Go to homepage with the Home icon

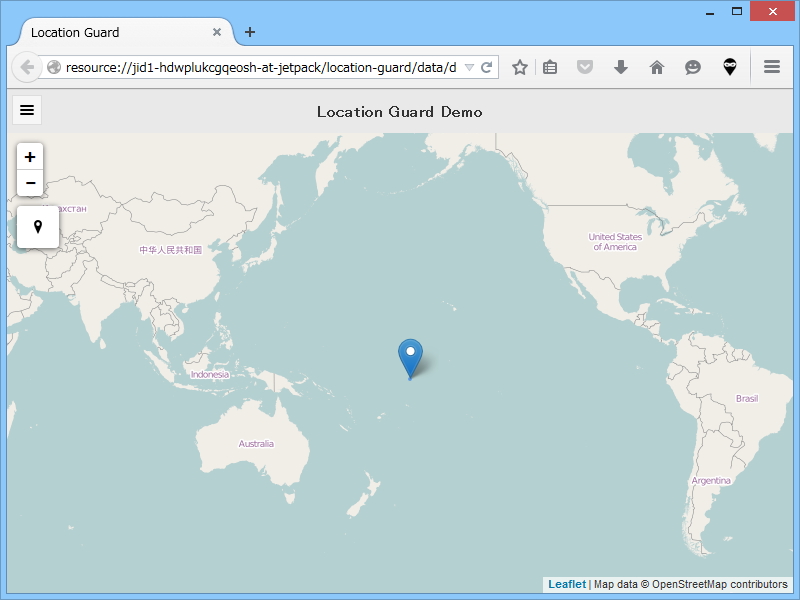[656, 67]
